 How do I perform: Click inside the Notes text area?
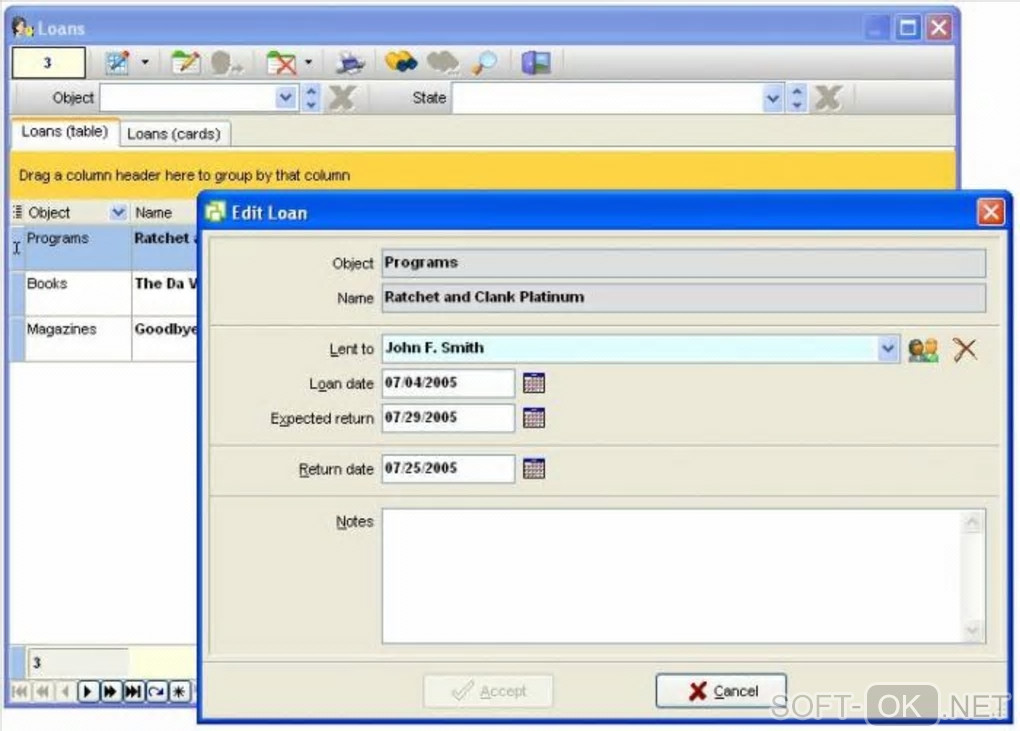click(x=671, y=577)
